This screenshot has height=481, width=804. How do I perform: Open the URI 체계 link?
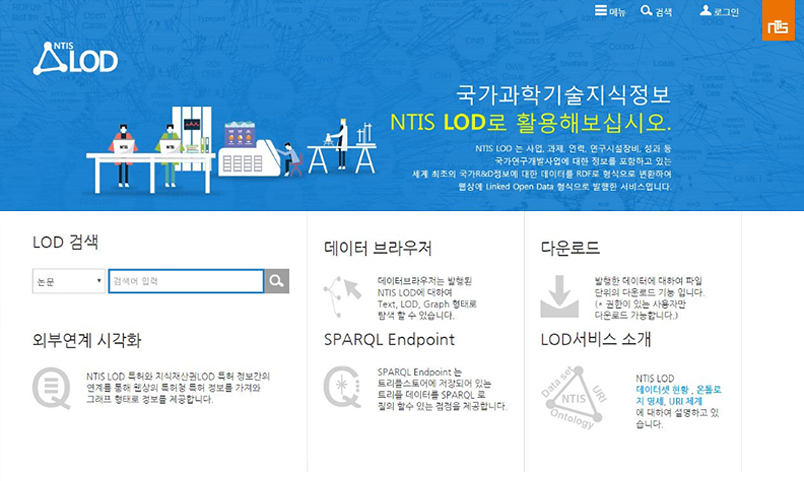coord(686,402)
